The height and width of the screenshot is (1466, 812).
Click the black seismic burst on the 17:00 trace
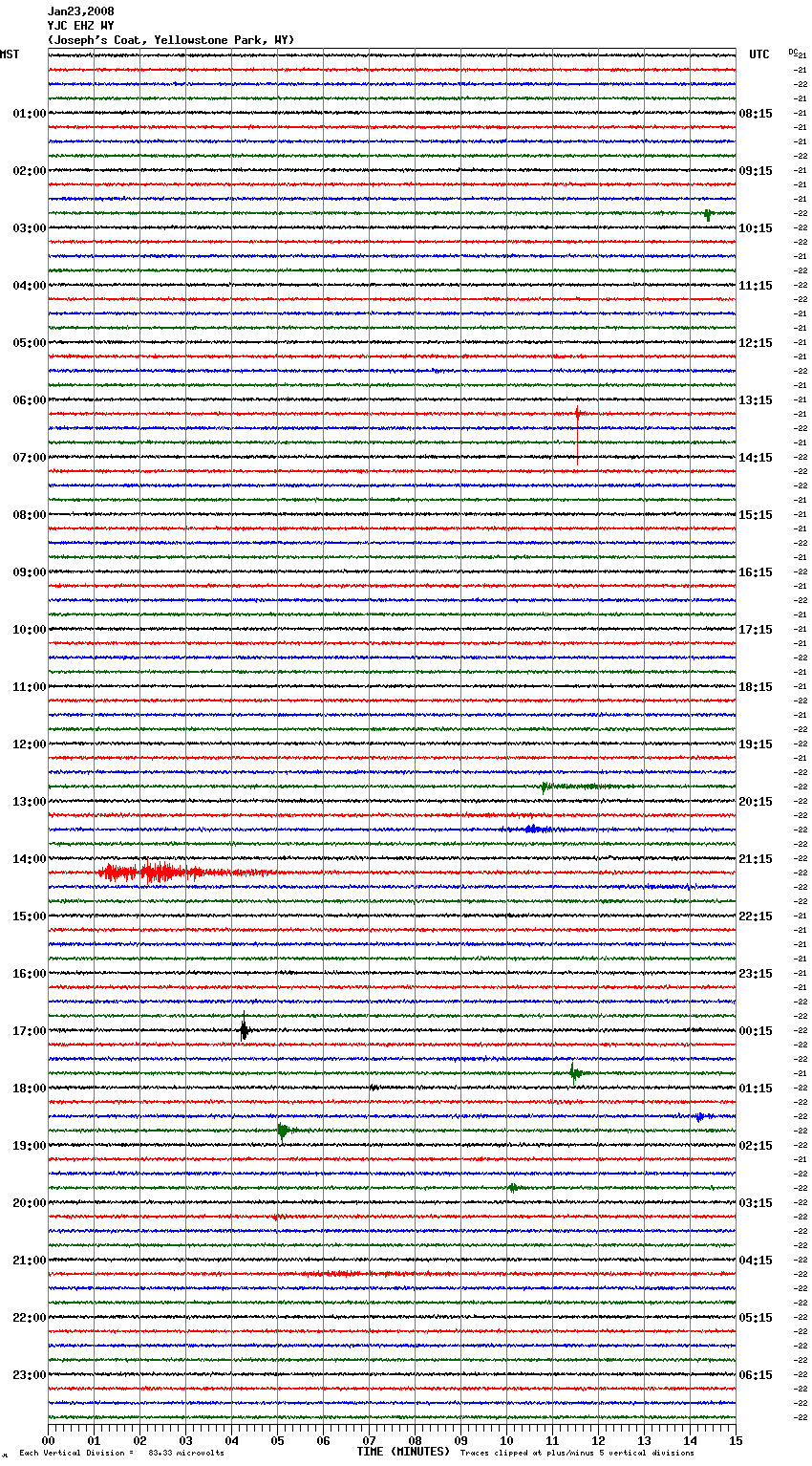pyautogui.click(x=244, y=1029)
